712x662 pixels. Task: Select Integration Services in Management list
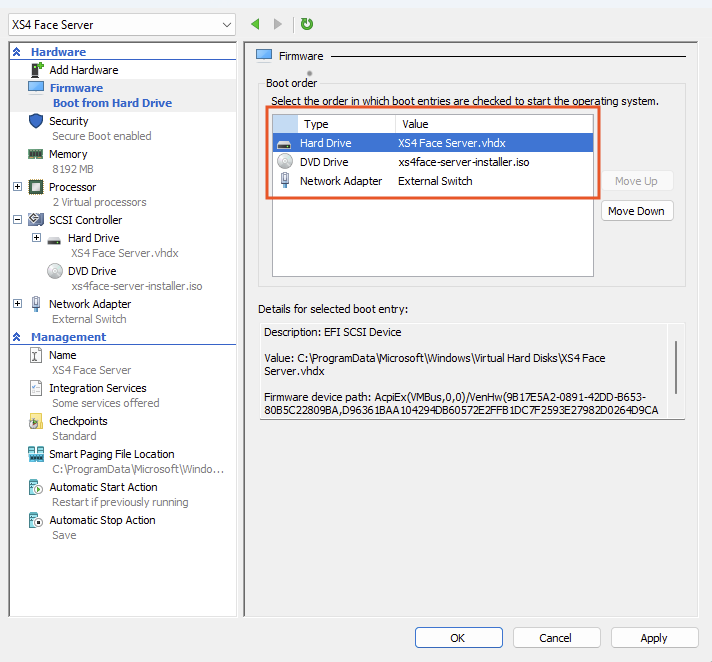click(98, 388)
